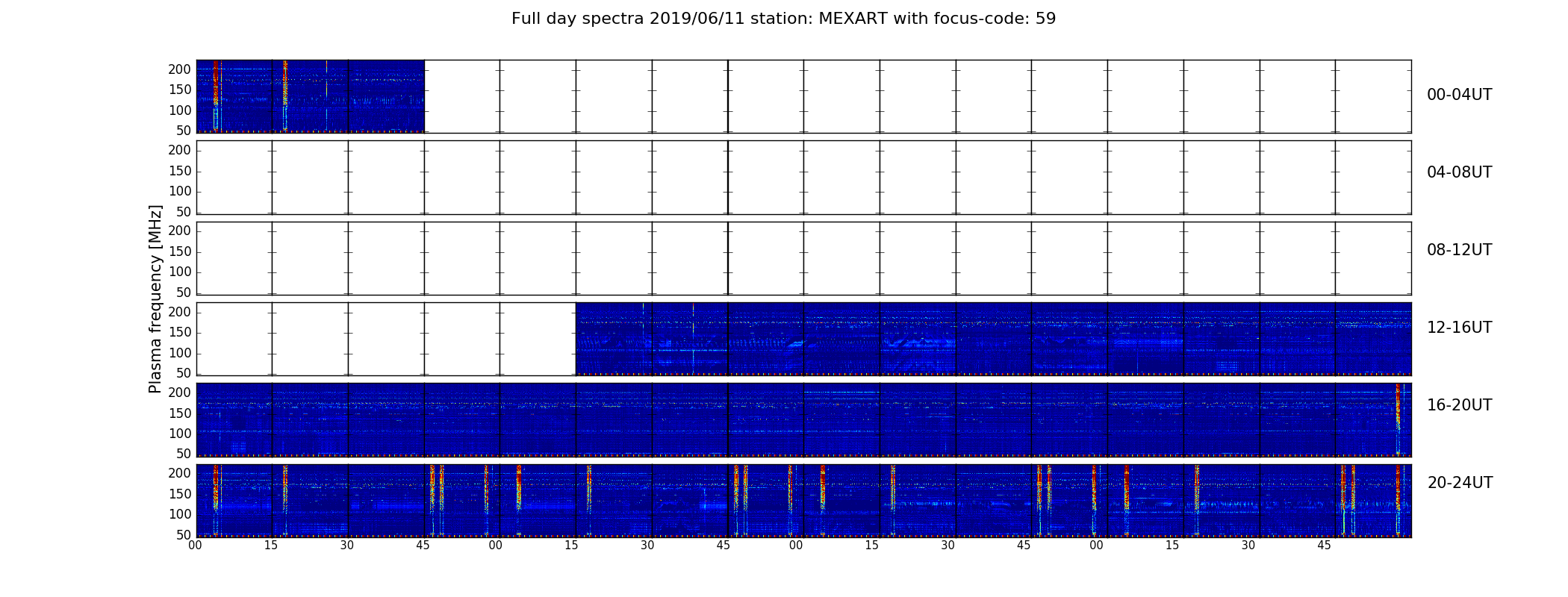The width and height of the screenshot is (1568, 597).
Task: Click the 'Plasma frequency [MHz]' axis label
Action: click(x=155, y=298)
